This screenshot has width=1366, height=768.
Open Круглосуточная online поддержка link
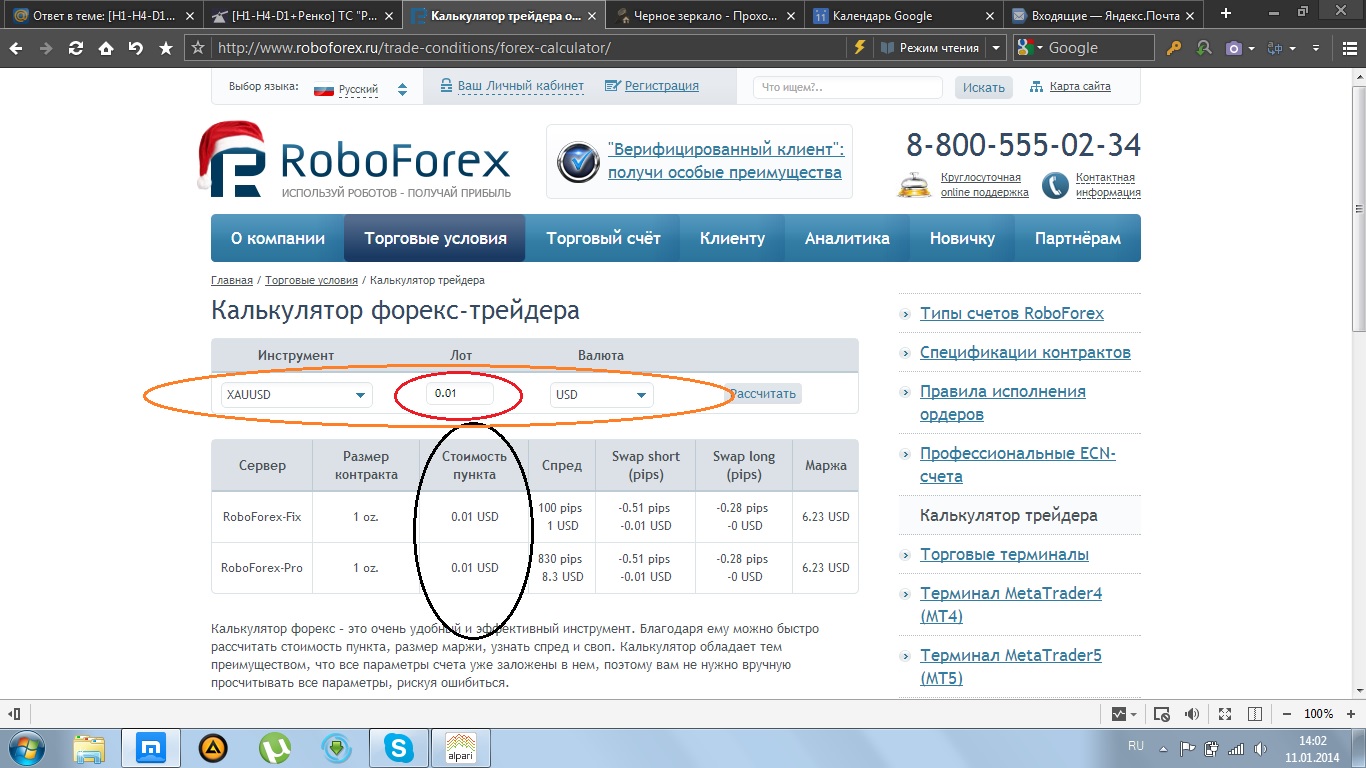pos(985,185)
